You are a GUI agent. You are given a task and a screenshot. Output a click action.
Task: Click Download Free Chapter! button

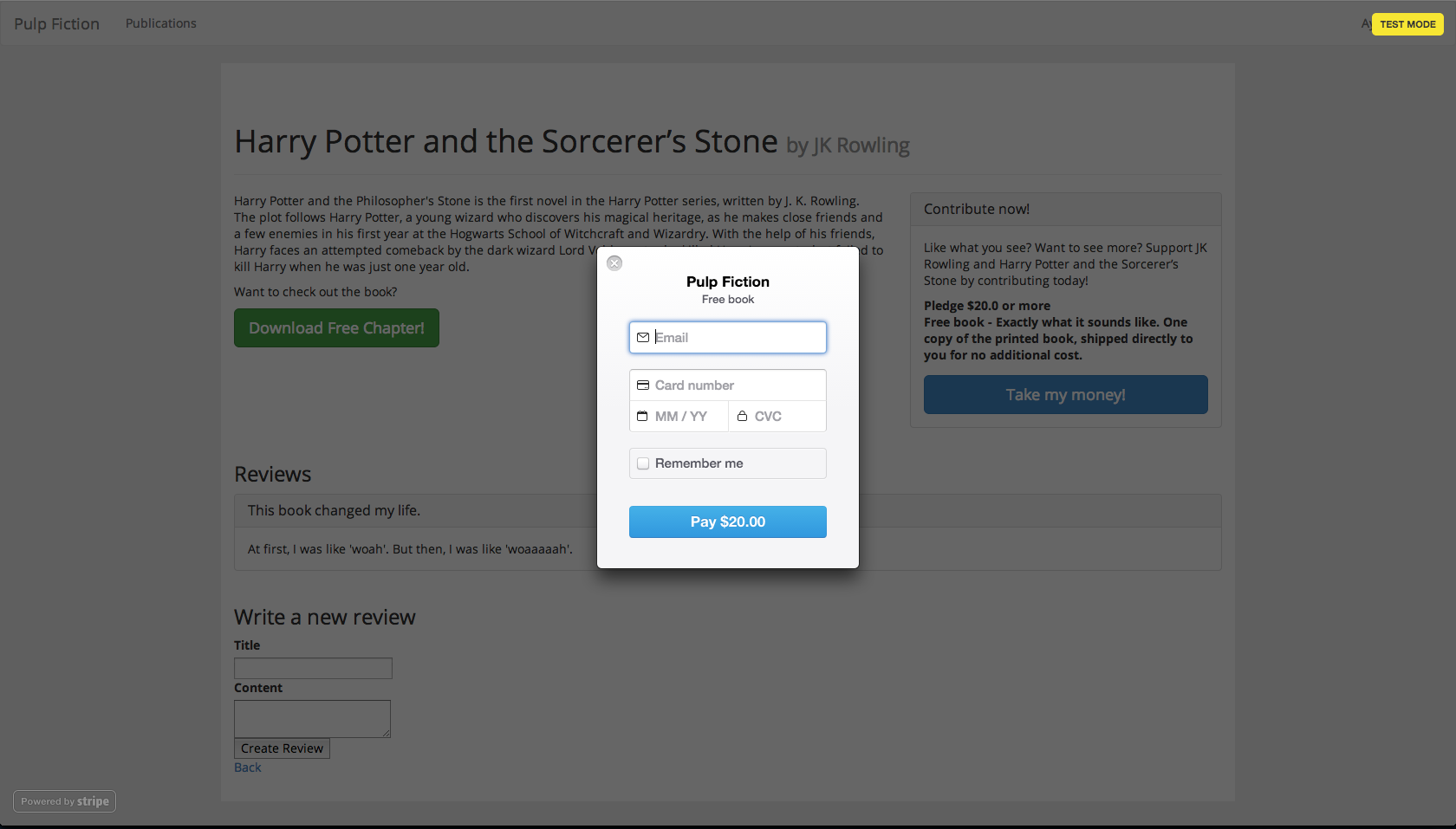tap(336, 328)
